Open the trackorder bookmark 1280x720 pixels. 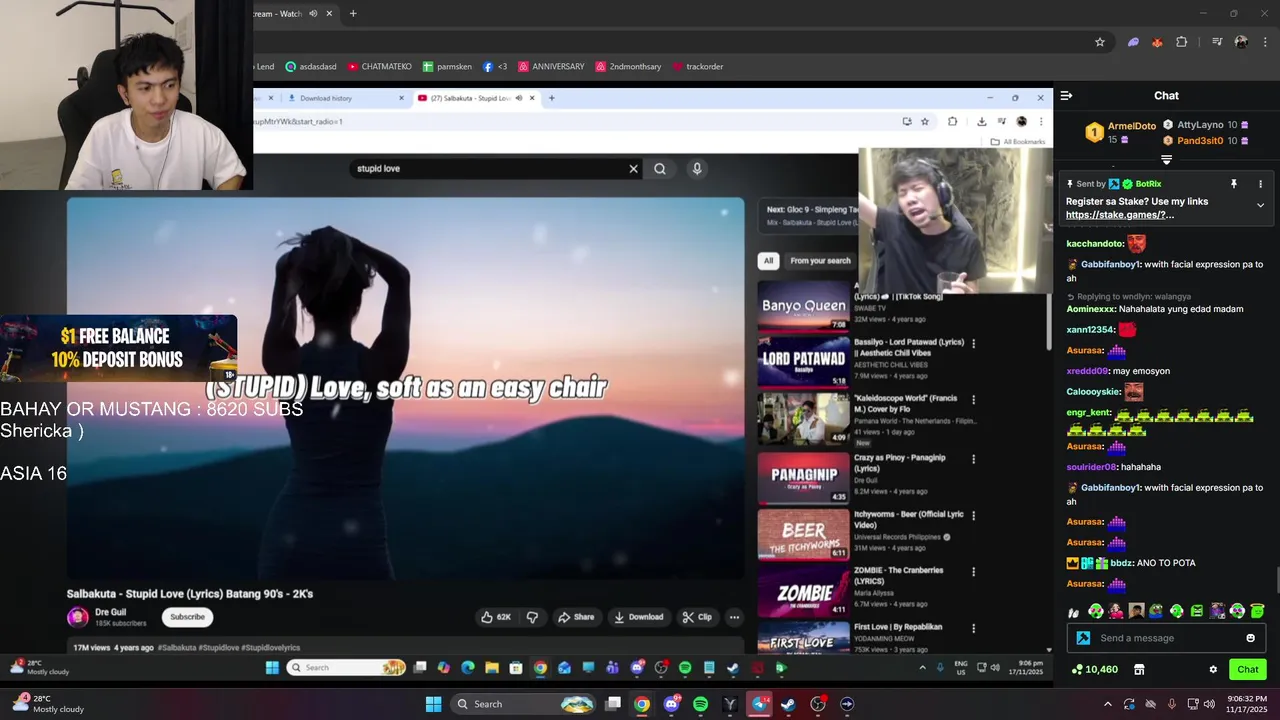[x=698, y=67]
